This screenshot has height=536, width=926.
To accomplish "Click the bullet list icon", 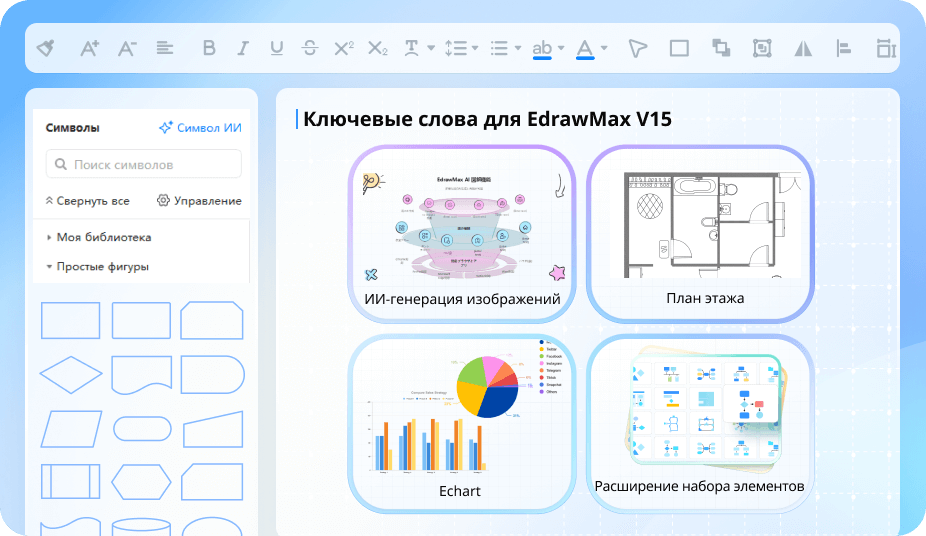I will click(500, 48).
